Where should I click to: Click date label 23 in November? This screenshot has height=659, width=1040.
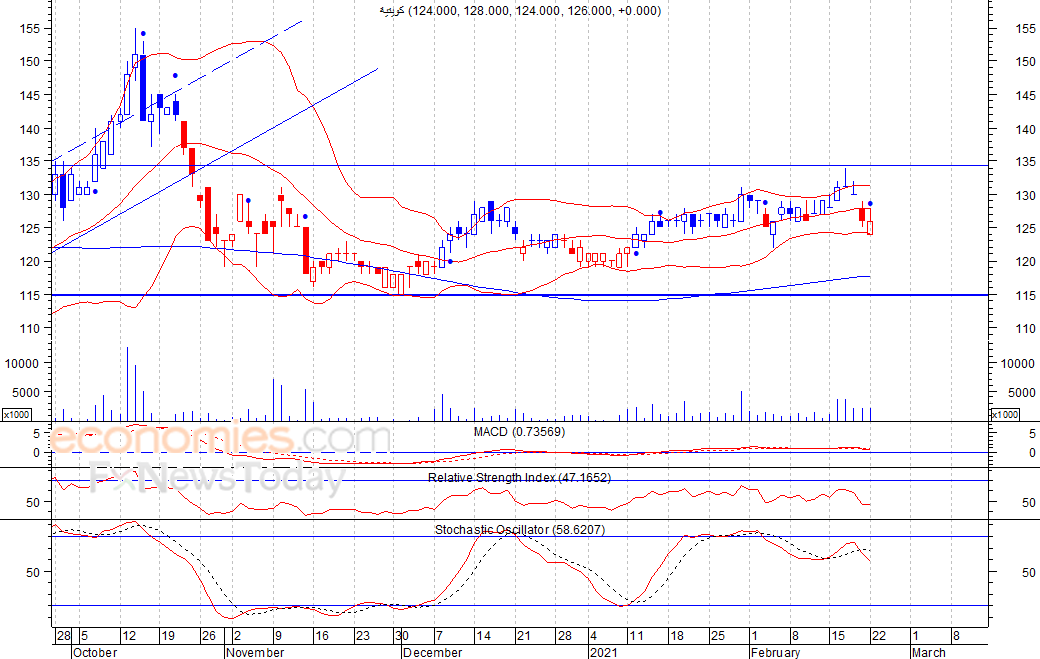(363, 636)
